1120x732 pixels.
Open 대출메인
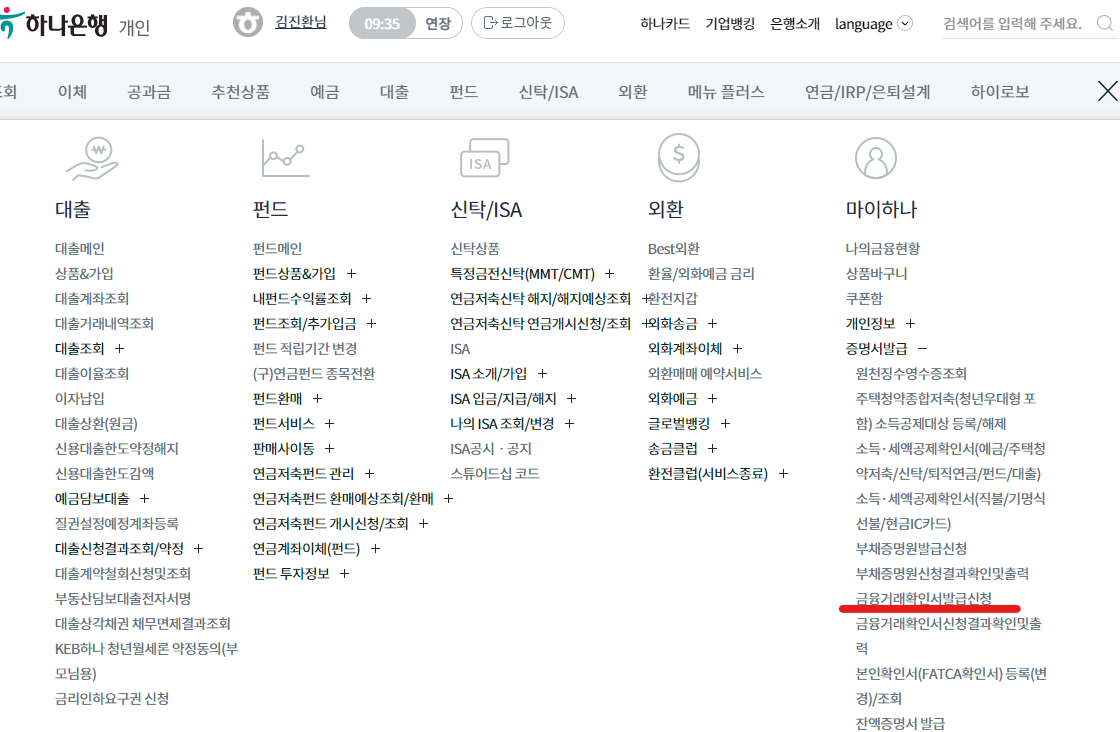[x=80, y=249]
